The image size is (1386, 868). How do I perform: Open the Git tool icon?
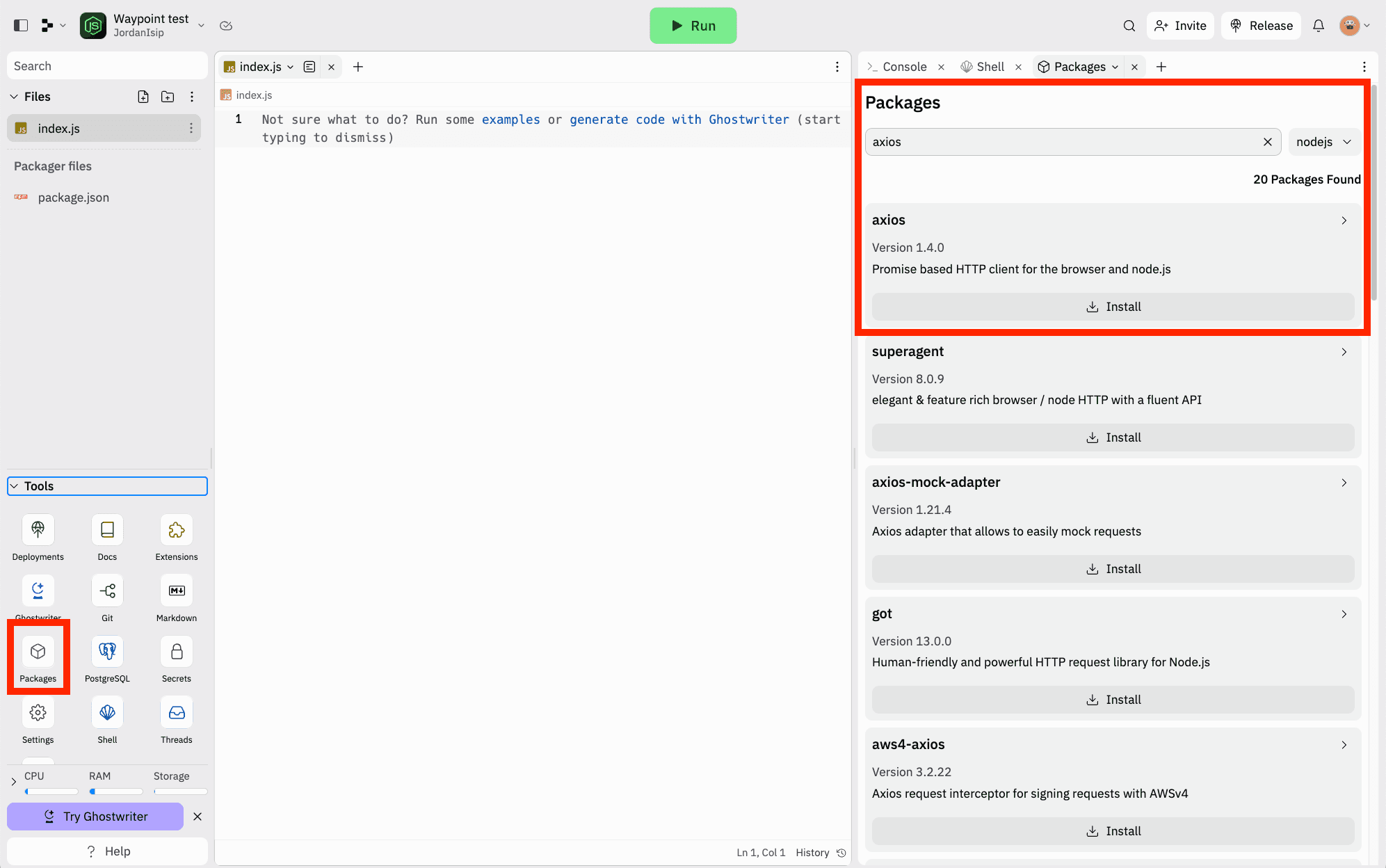(x=107, y=591)
